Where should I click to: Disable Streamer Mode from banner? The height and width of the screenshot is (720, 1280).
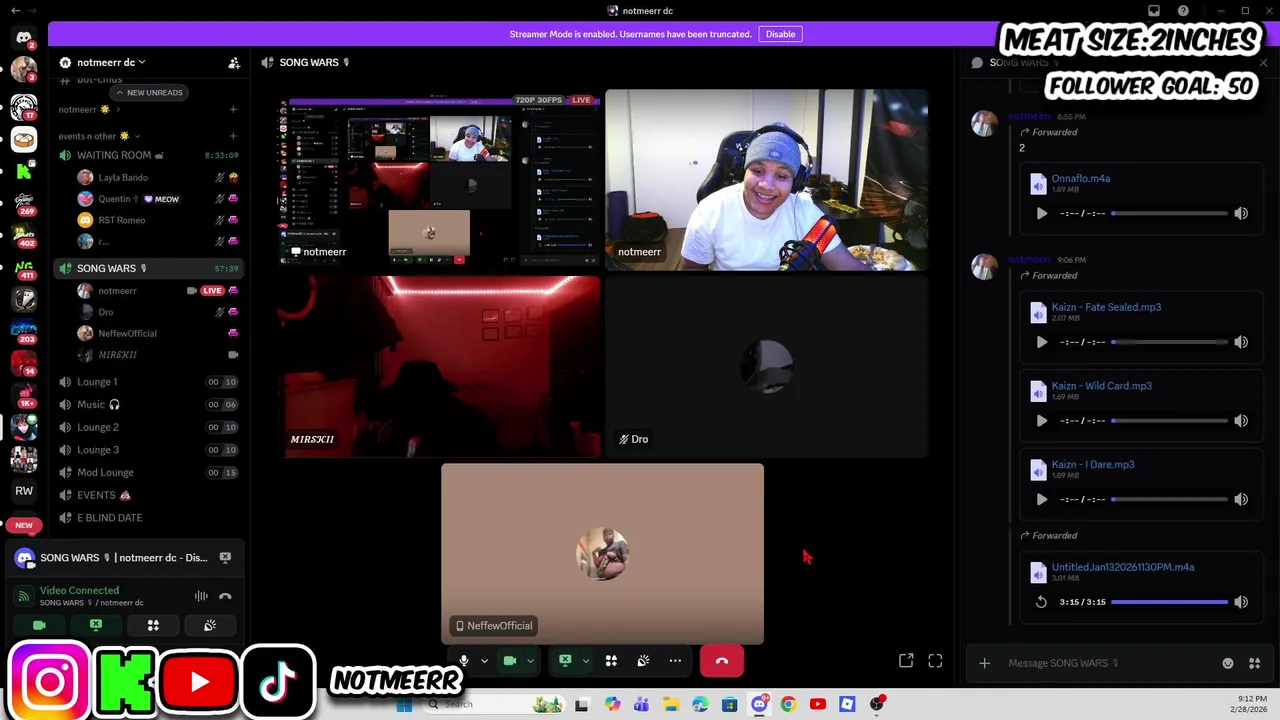tap(780, 34)
